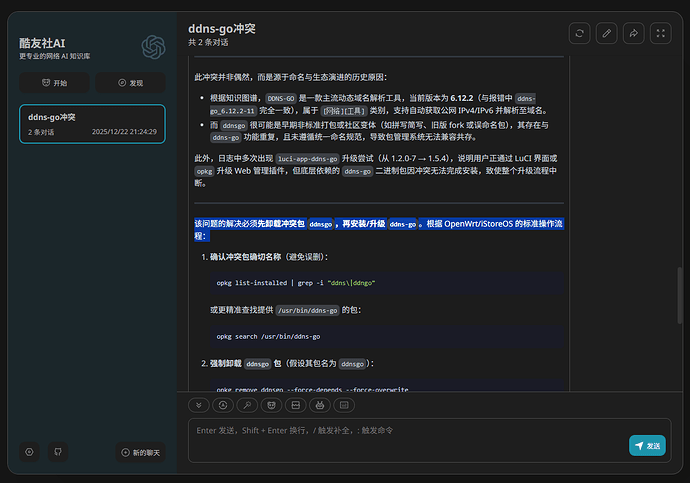The width and height of the screenshot is (690, 483).
Task: Click the GitHub icon in sidebar footer
Action: 58,452
